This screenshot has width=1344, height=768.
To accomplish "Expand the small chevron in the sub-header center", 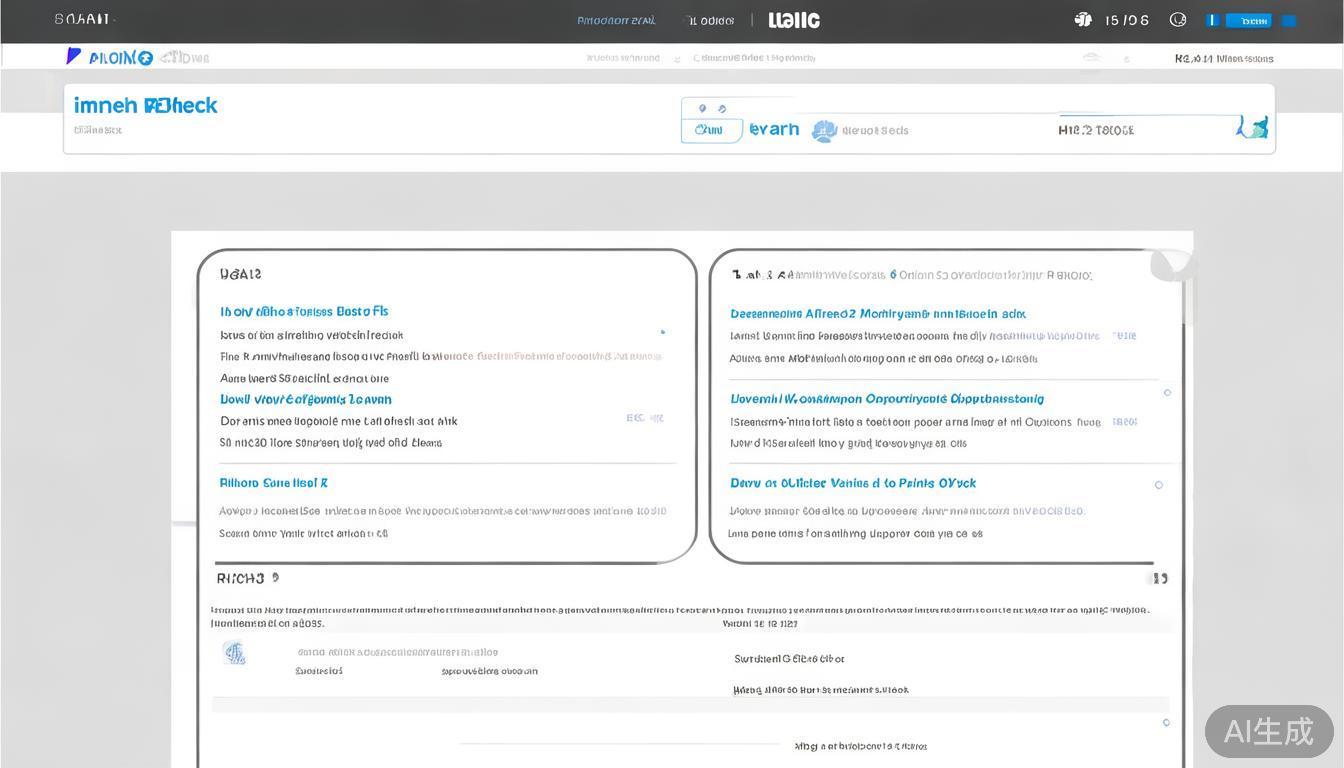I will [x=677, y=59].
